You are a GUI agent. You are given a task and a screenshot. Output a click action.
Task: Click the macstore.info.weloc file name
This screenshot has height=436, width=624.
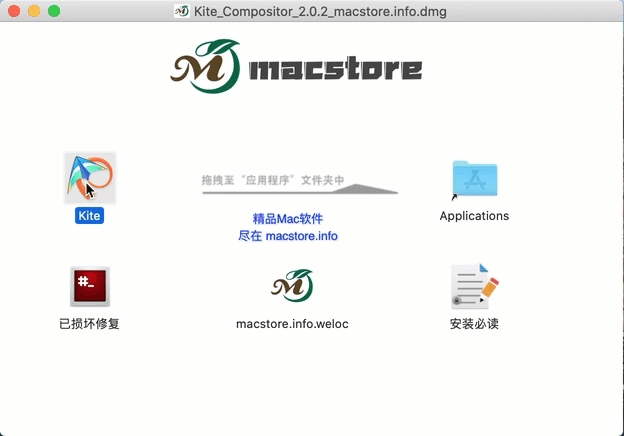[292, 324]
